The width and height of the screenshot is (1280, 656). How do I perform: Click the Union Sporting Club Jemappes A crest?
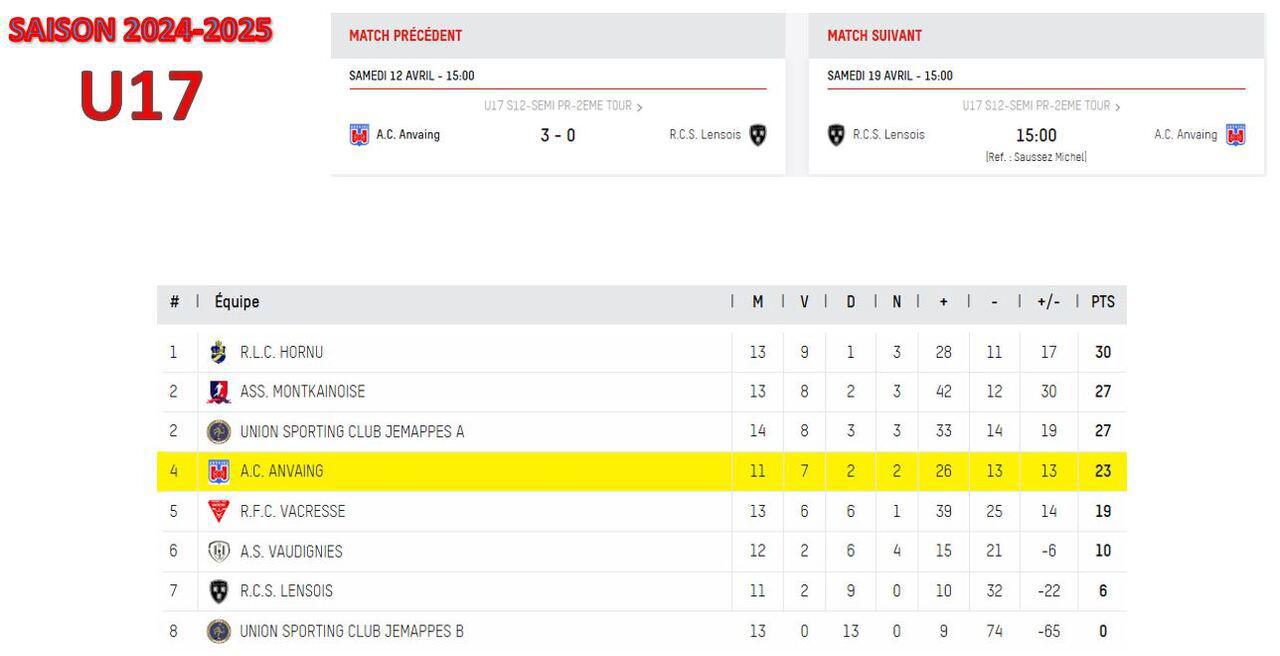218,432
